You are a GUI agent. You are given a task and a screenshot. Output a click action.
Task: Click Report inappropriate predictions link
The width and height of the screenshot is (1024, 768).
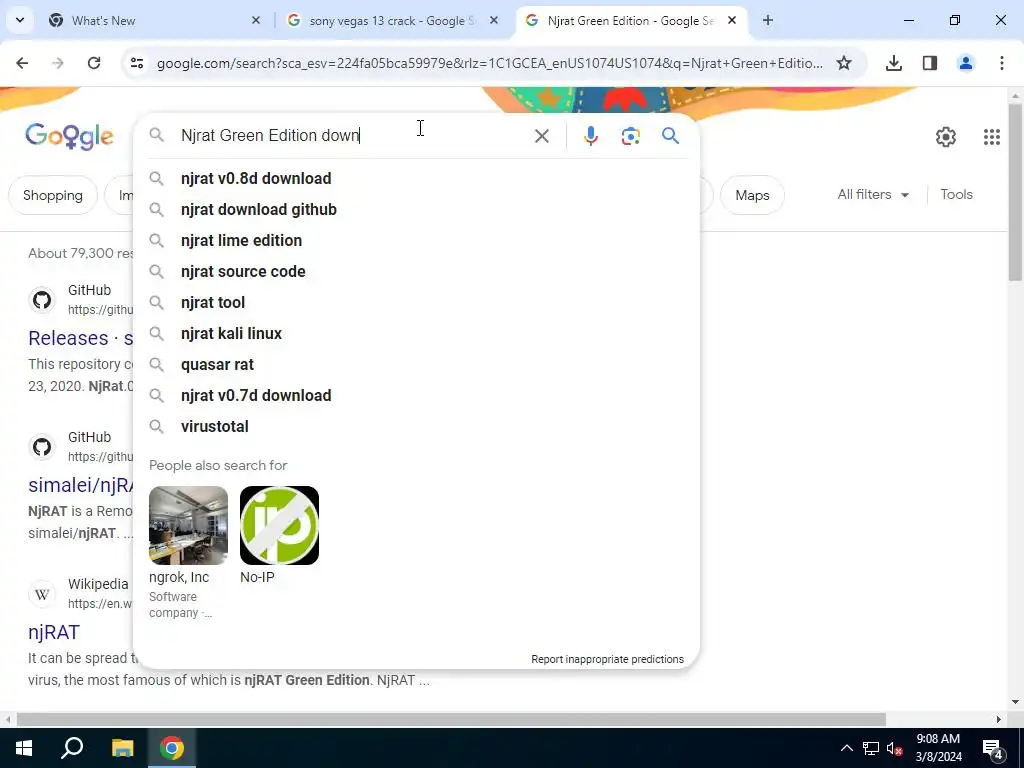pyautogui.click(x=607, y=660)
